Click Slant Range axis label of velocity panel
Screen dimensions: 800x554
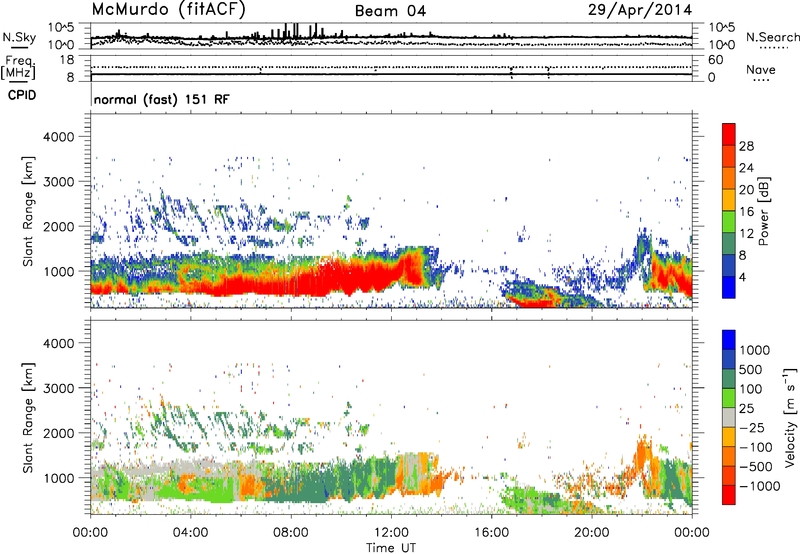tap(28, 418)
